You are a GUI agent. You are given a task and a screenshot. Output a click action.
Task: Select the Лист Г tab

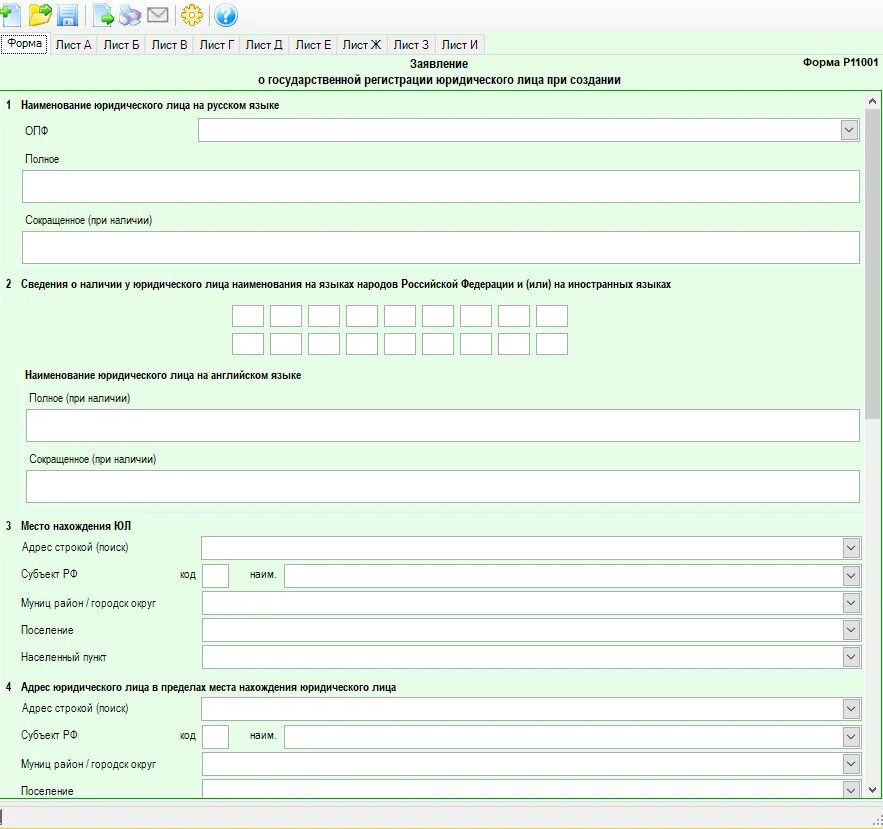point(217,44)
